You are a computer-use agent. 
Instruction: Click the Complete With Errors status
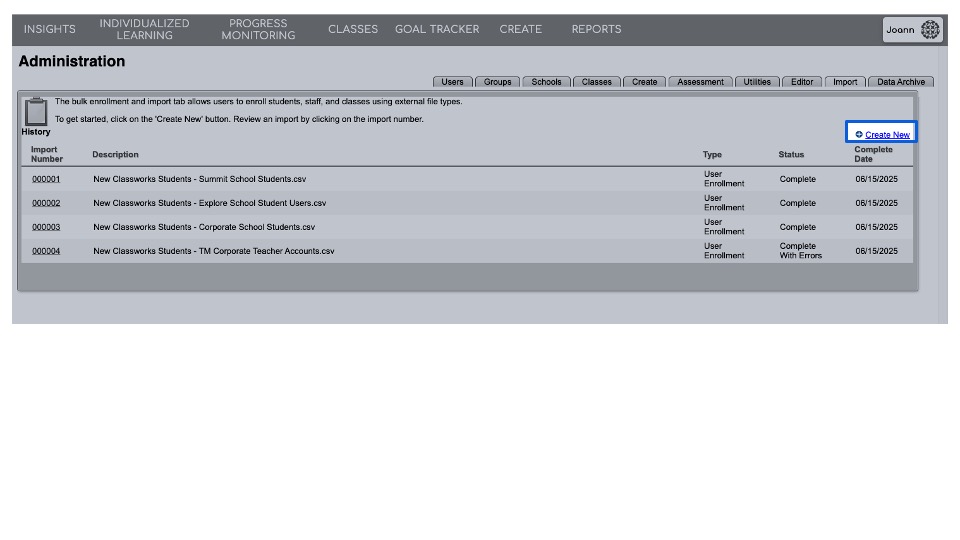click(800, 251)
